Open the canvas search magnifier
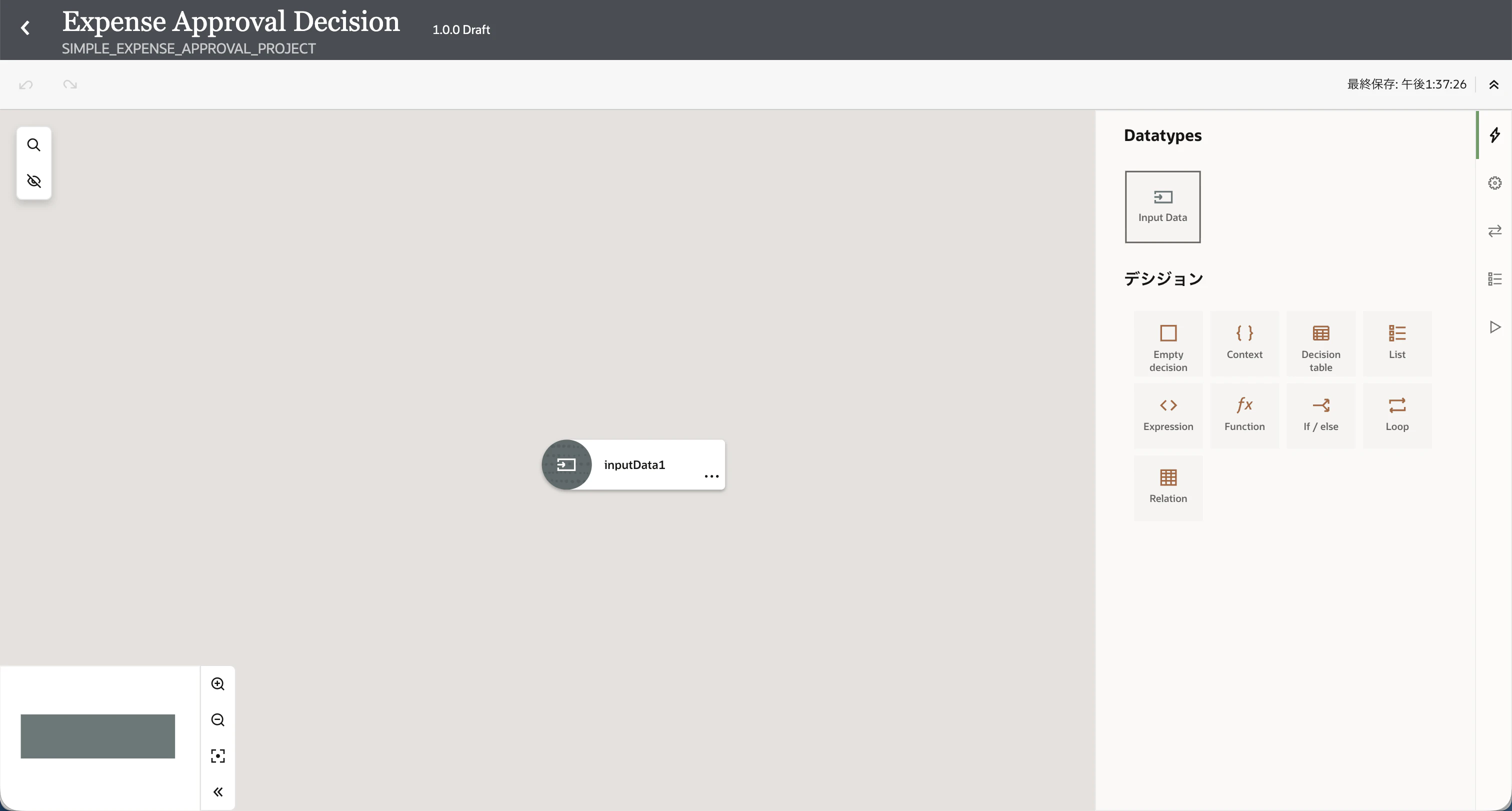The width and height of the screenshot is (1512, 811). [34, 145]
